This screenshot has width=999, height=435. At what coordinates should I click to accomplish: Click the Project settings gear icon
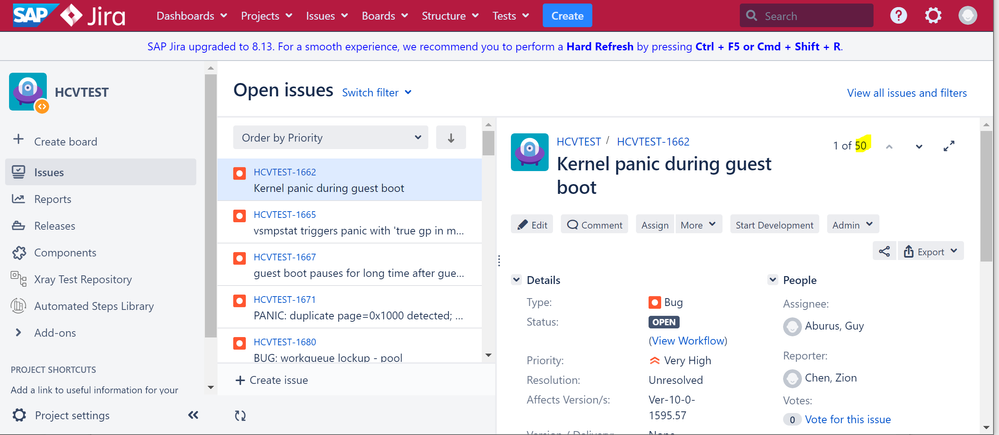point(19,415)
